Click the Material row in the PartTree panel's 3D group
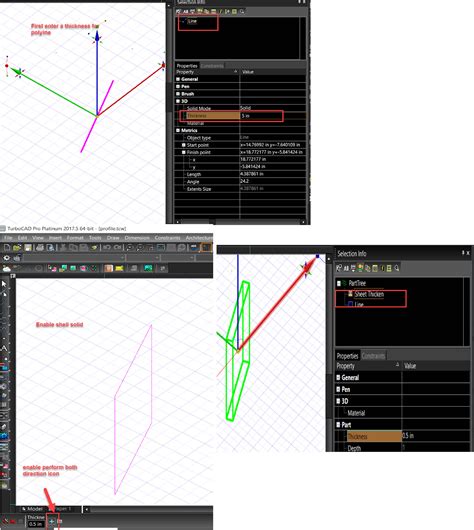The height and width of the screenshot is (530, 474). (x=402, y=413)
